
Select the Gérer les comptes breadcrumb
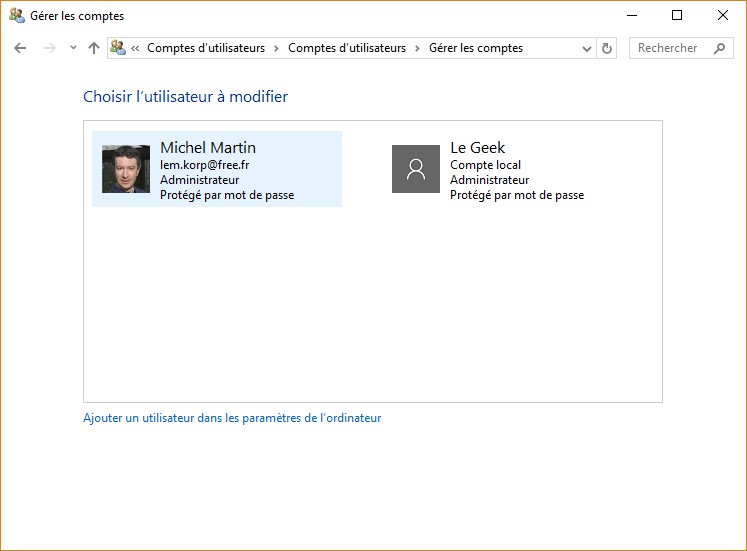tap(476, 48)
